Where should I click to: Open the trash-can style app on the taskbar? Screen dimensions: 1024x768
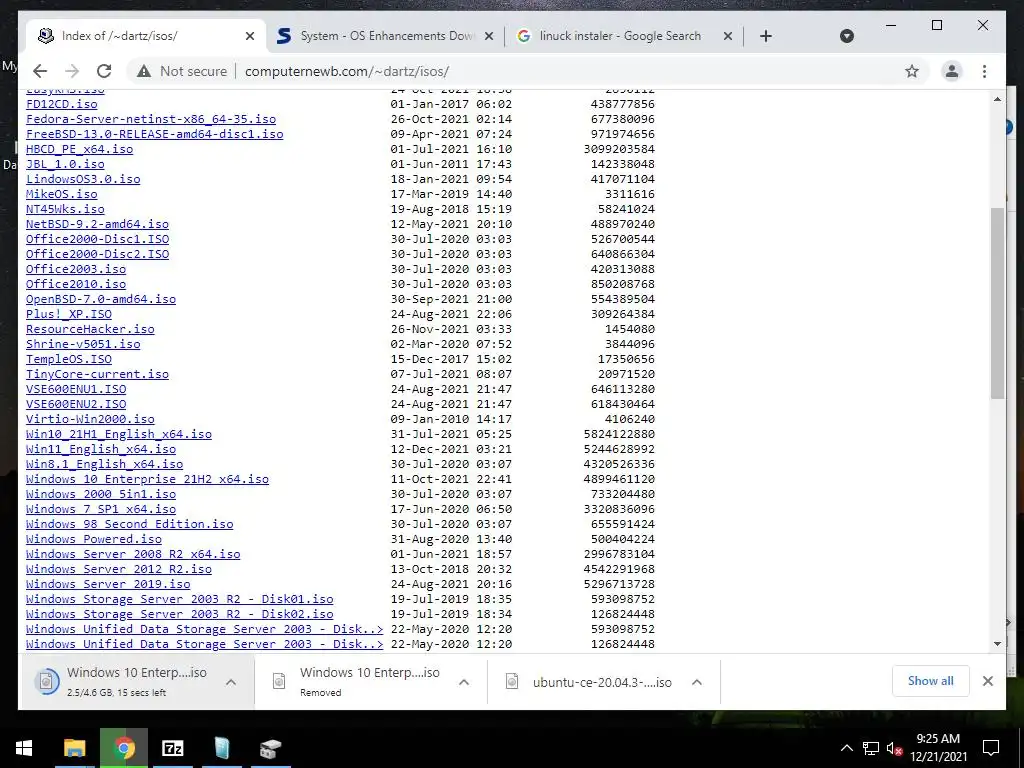tap(222, 748)
